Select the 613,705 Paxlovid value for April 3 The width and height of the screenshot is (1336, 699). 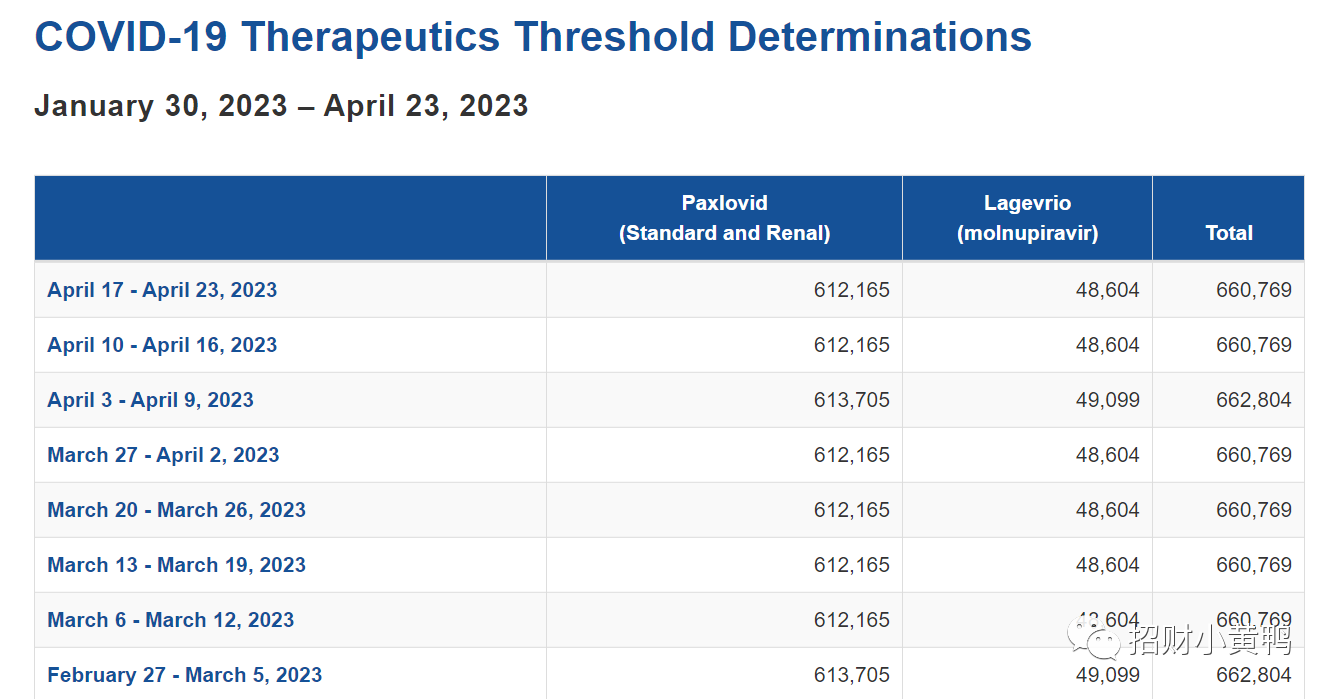coord(851,400)
